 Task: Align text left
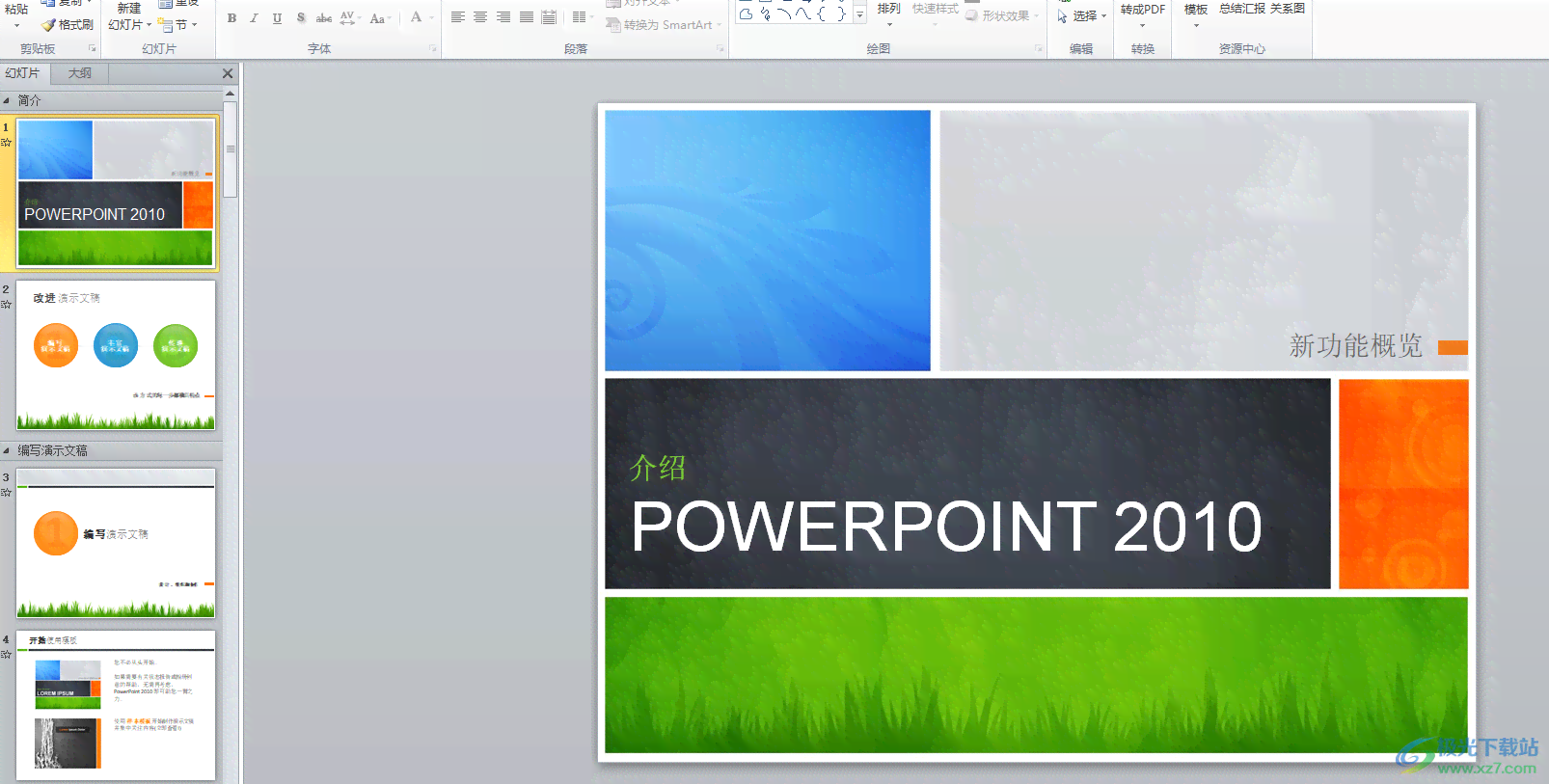tap(458, 17)
